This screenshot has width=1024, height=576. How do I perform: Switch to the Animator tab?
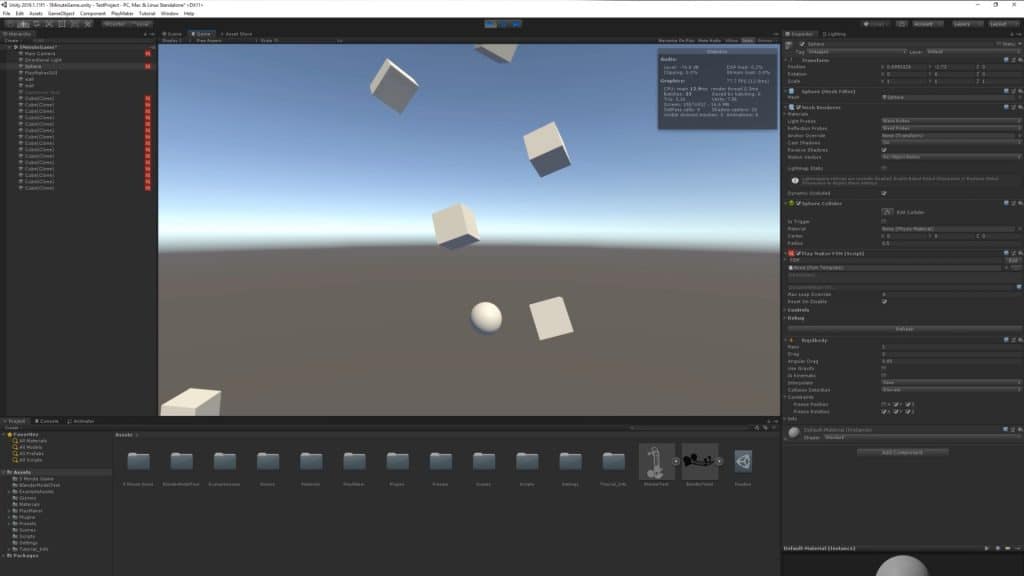[81, 421]
